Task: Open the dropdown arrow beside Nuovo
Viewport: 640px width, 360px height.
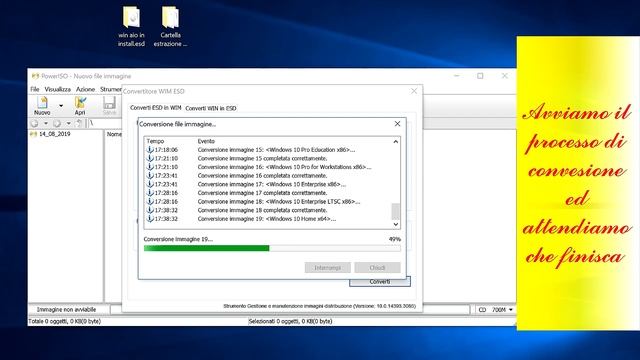Action: (x=61, y=106)
